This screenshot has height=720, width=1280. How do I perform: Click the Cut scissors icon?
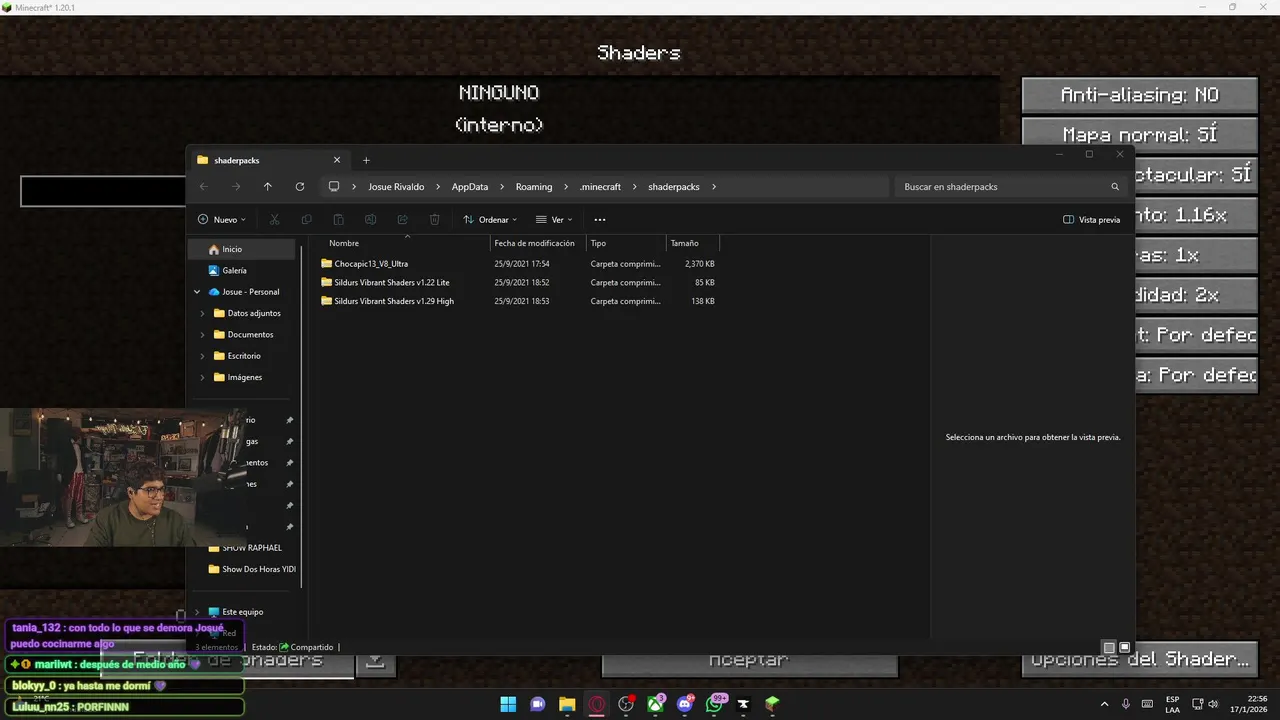coord(274,219)
